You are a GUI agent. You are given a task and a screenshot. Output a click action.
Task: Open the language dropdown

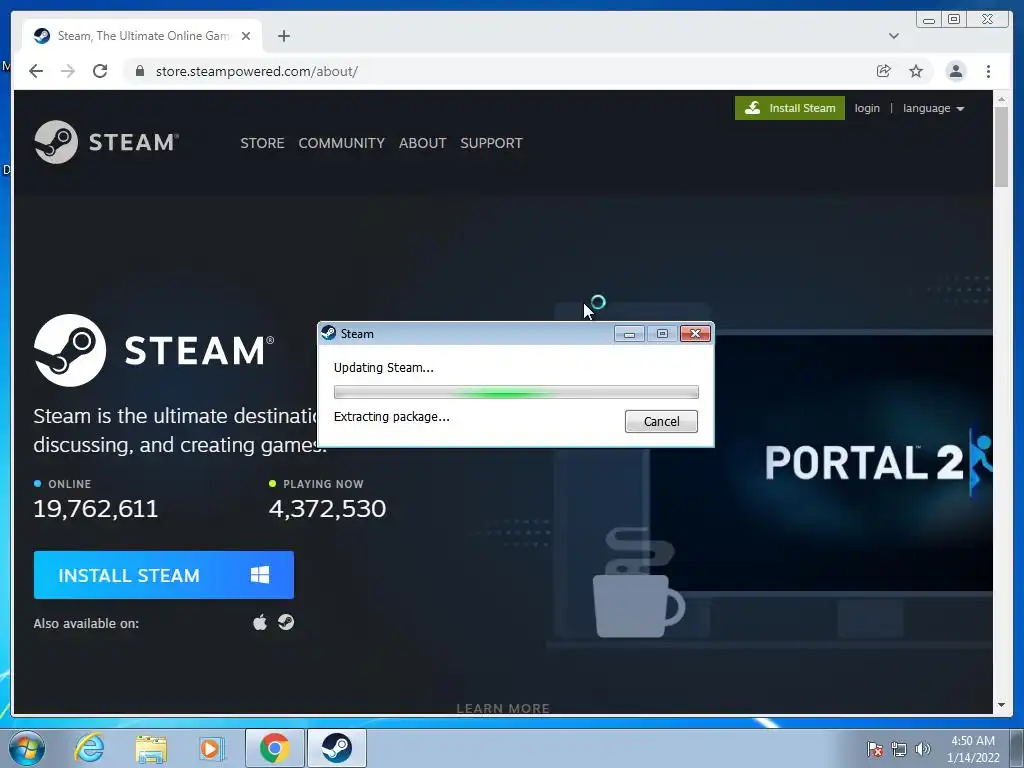point(933,108)
